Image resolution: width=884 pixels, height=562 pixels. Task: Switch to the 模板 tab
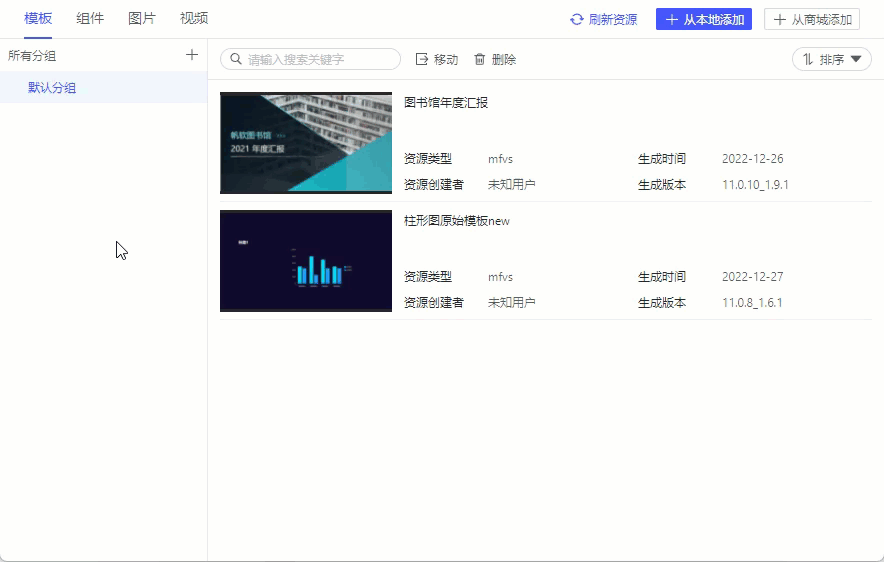38,19
